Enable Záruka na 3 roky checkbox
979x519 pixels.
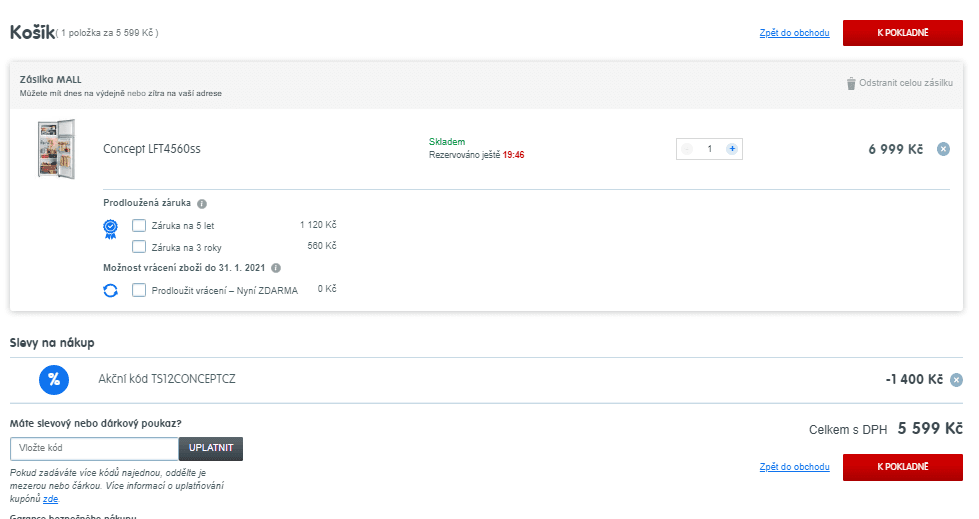click(139, 247)
